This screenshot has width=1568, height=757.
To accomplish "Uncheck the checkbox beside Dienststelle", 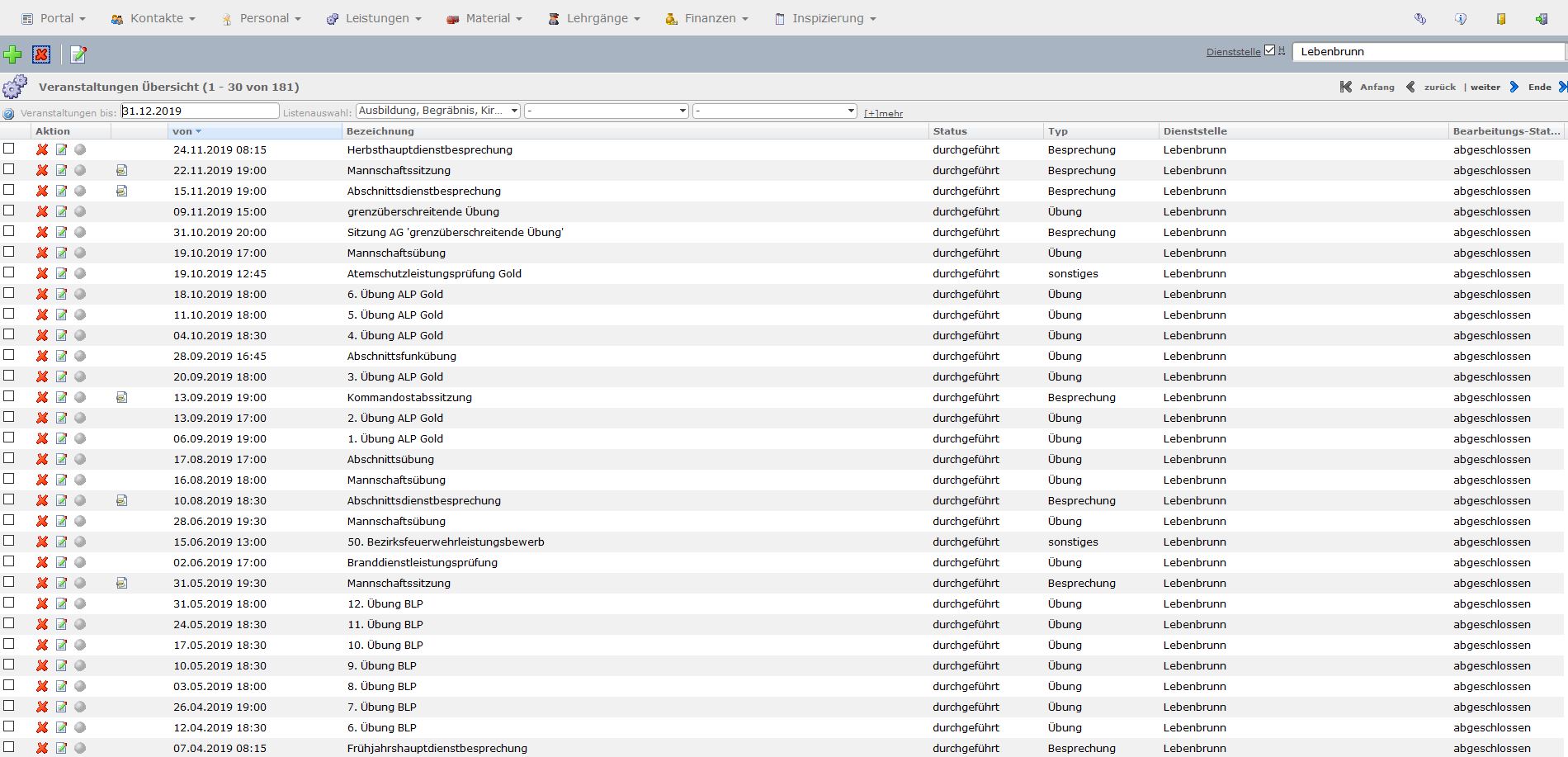I will (1269, 50).
